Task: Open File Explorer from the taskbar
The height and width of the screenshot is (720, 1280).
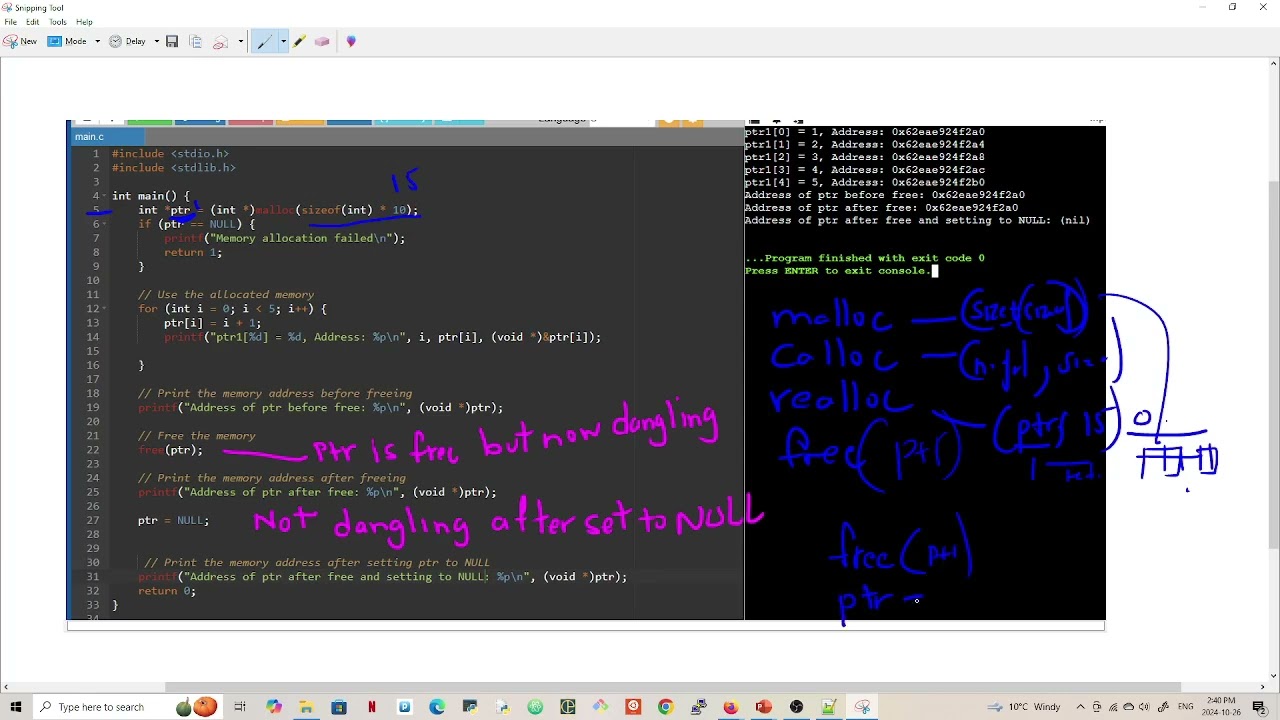Action: click(306, 707)
